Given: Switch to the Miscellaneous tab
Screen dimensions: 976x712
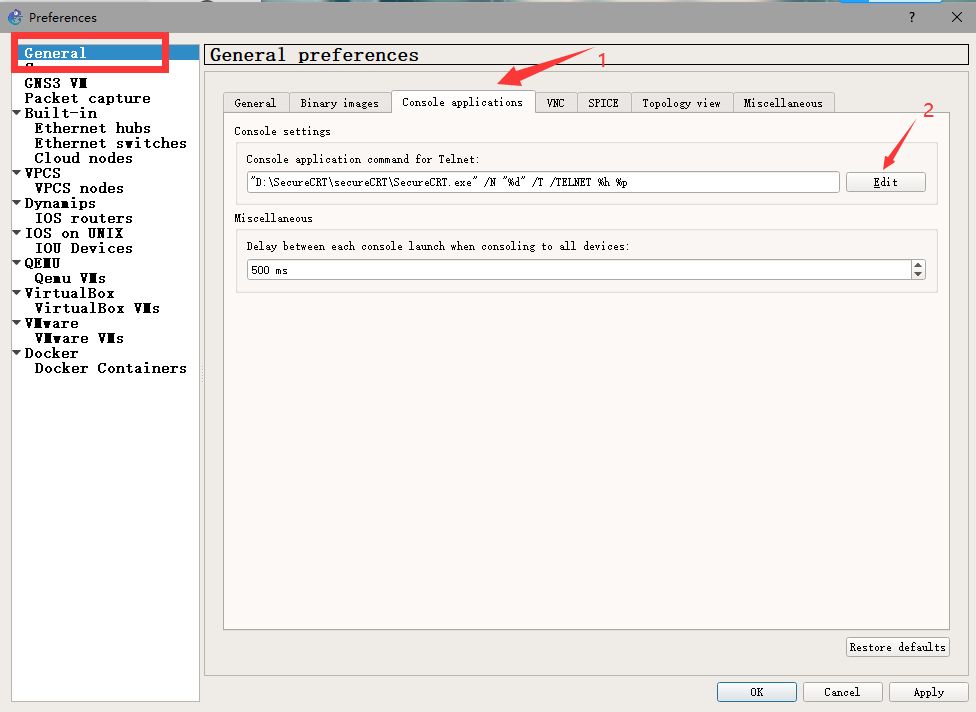Looking at the screenshot, I should click(x=783, y=103).
